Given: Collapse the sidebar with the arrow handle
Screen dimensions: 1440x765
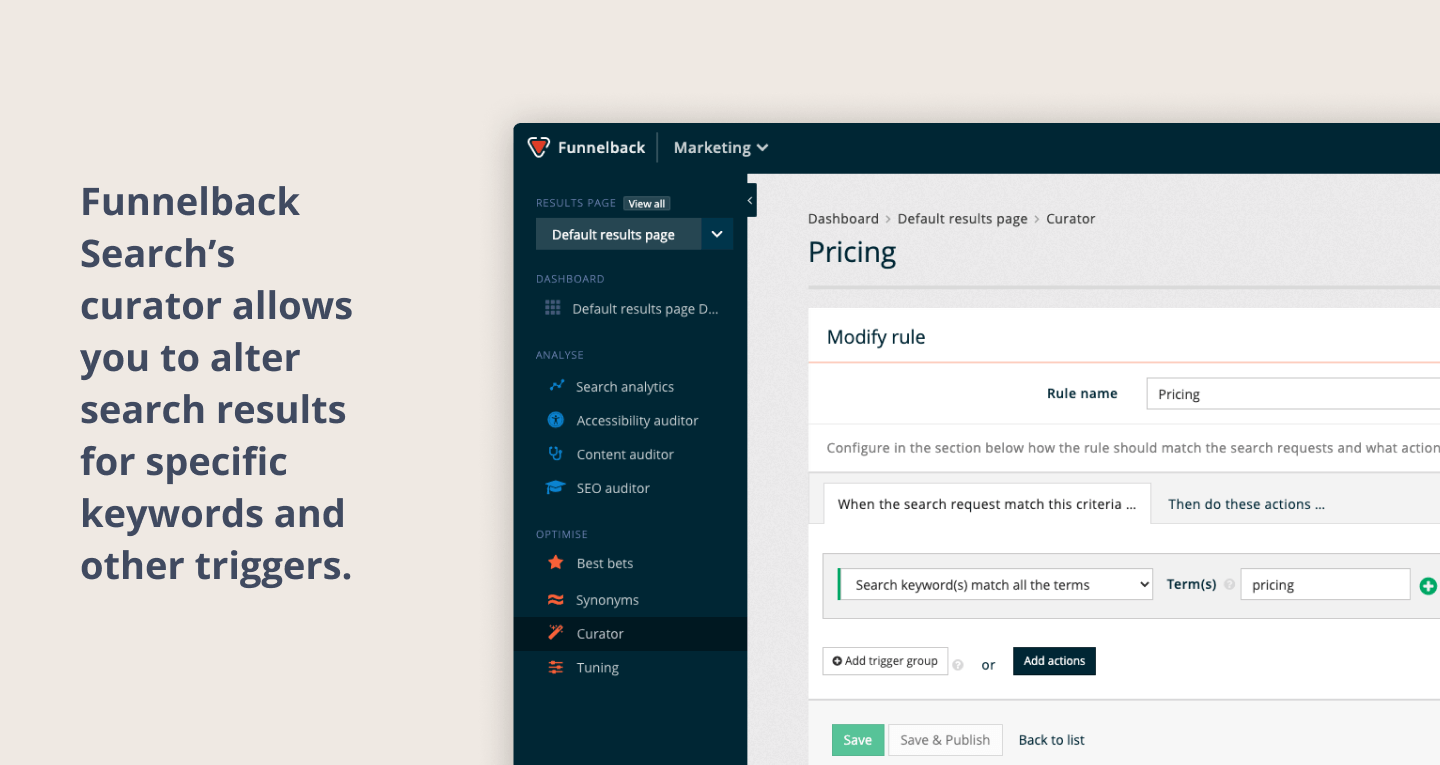Looking at the screenshot, I should click(750, 200).
